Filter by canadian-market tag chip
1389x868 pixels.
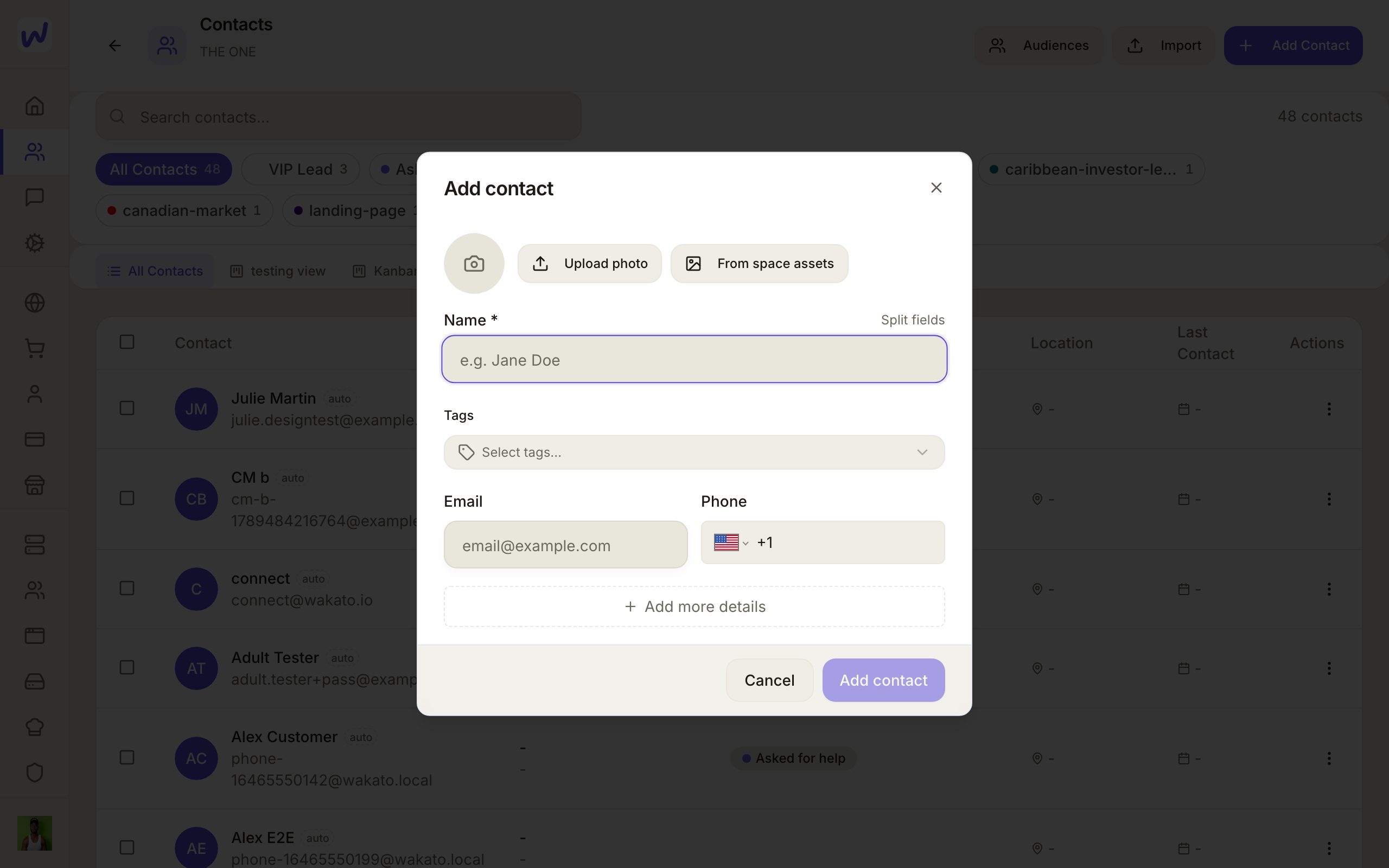184,210
